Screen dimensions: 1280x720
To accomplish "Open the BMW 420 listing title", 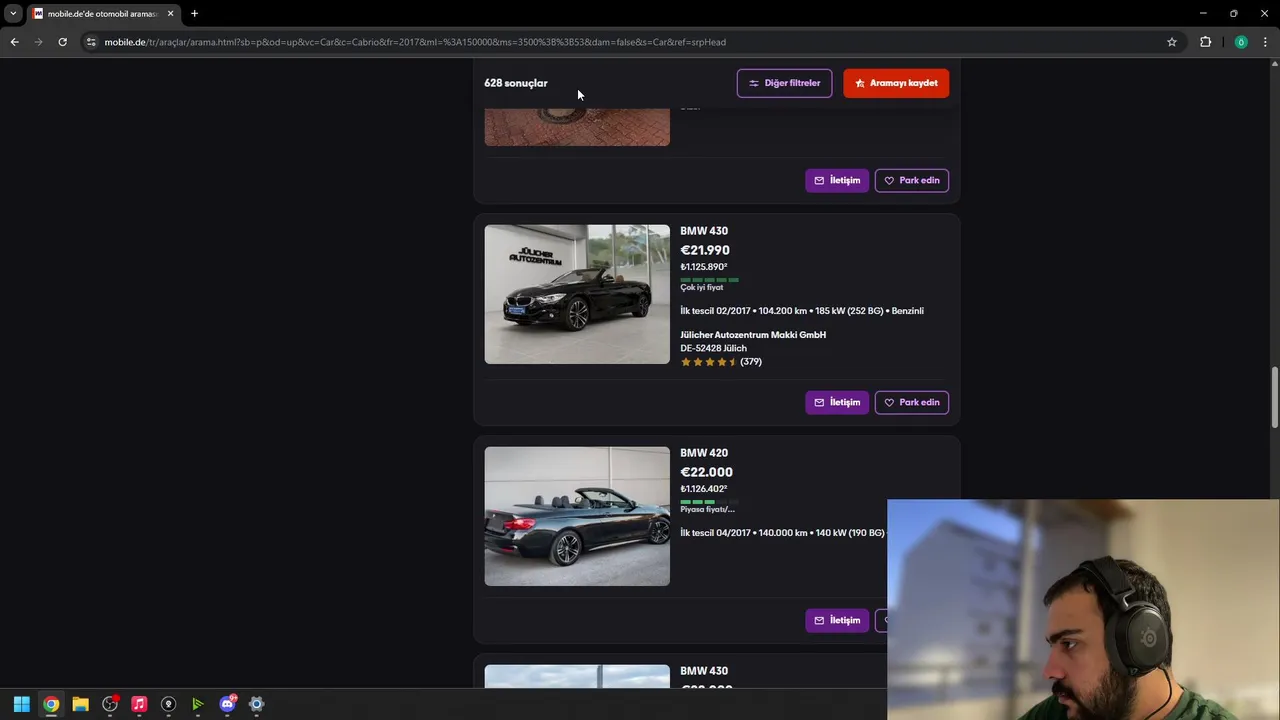I will 704,453.
